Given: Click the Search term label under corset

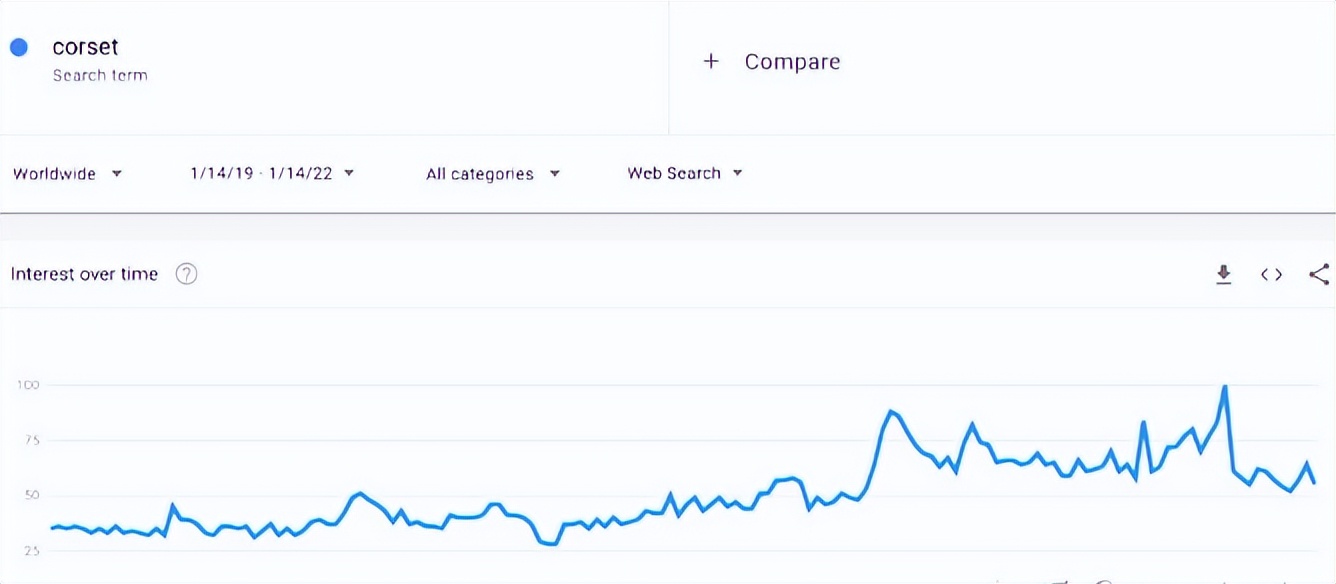Looking at the screenshot, I should coord(100,76).
